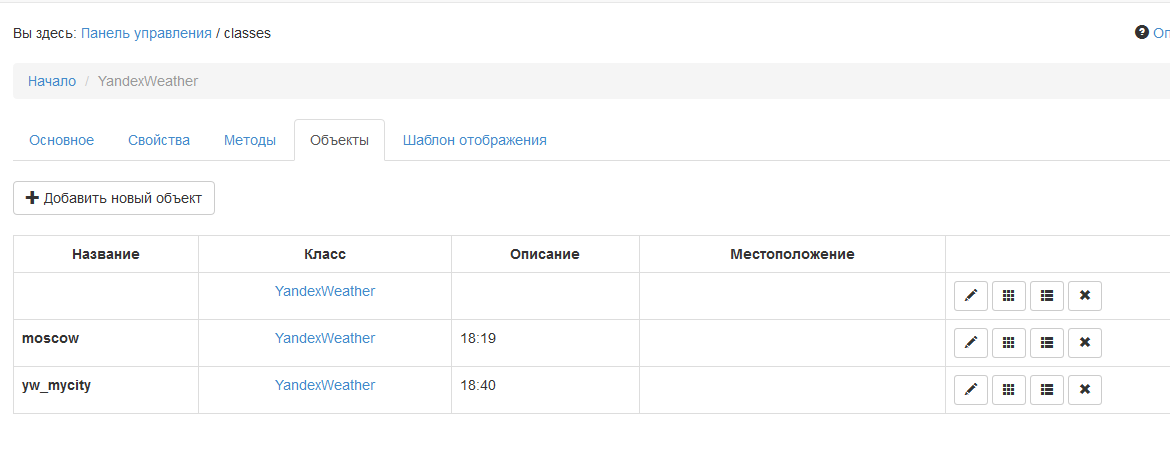Open the Методы tab
Screen dimensions: 1170x456
point(250,140)
